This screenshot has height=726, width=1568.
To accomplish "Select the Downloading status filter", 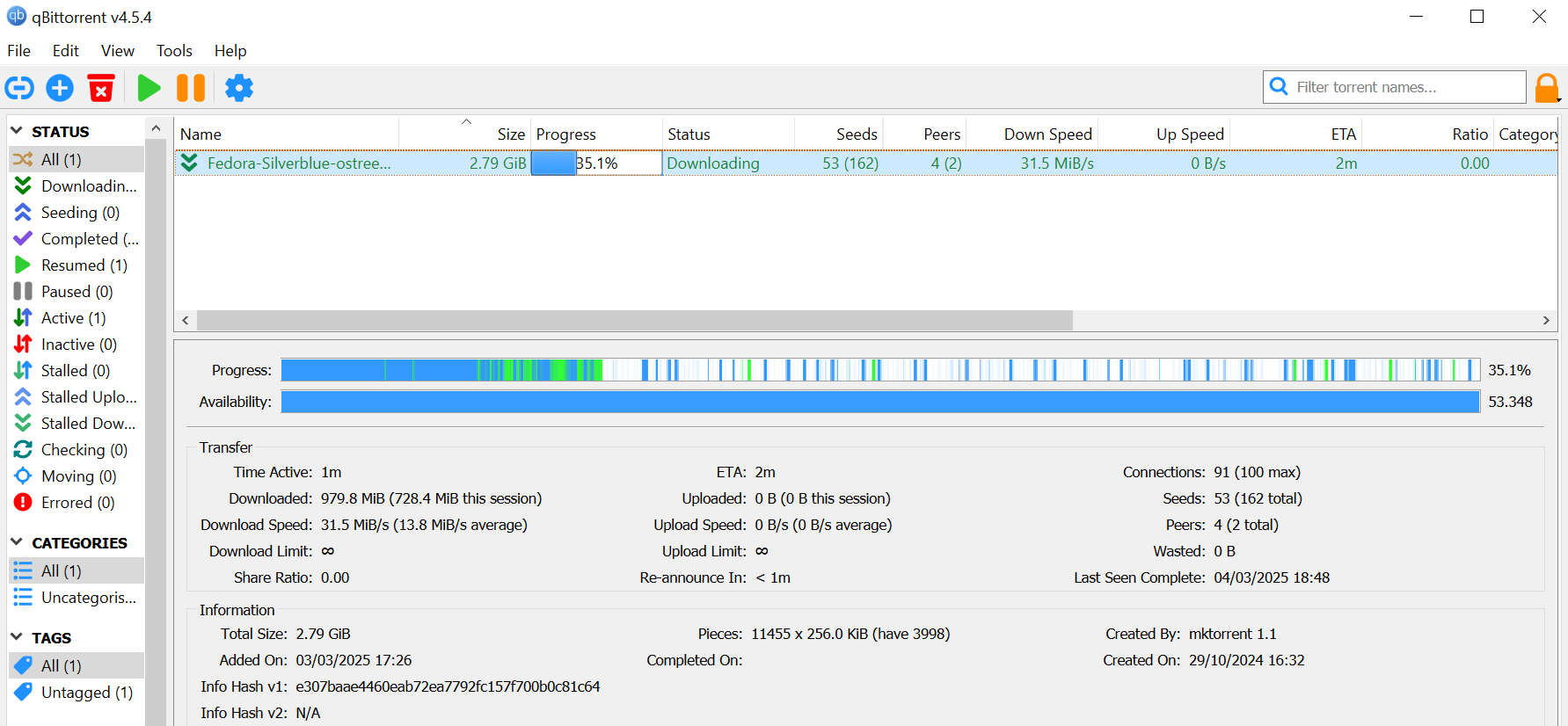I will (x=77, y=185).
